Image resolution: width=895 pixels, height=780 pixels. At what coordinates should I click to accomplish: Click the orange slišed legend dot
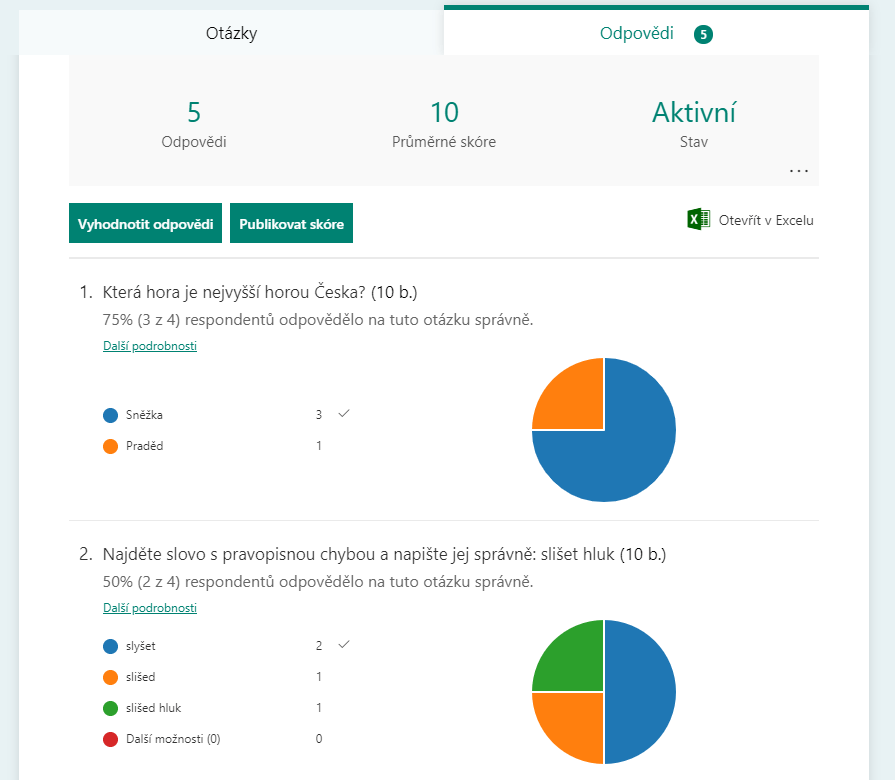pos(110,677)
